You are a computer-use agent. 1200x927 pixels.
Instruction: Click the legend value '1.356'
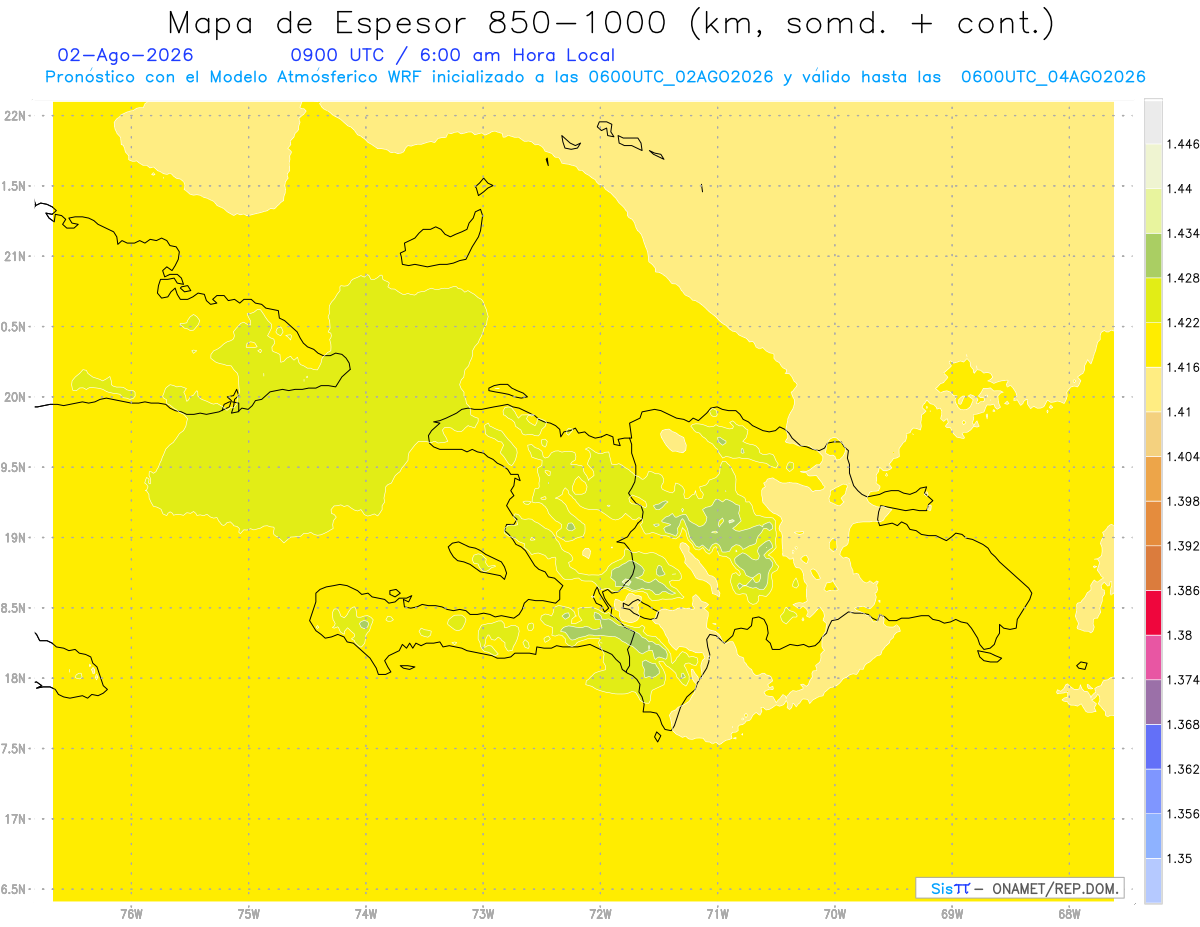pyautogui.click(x=1183, y=814)
